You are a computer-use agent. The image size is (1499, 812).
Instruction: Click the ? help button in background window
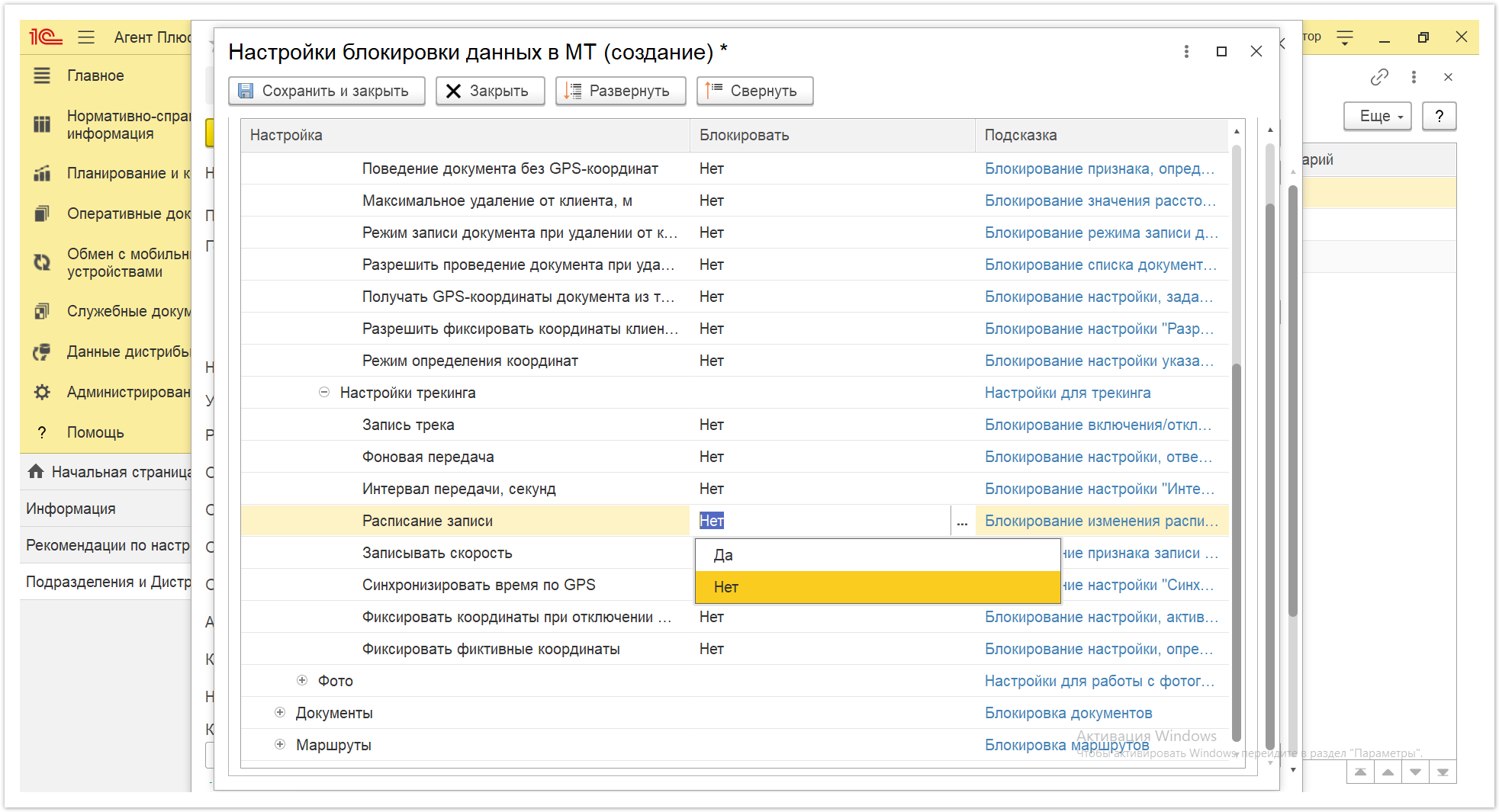click(x=1439, y=116)
